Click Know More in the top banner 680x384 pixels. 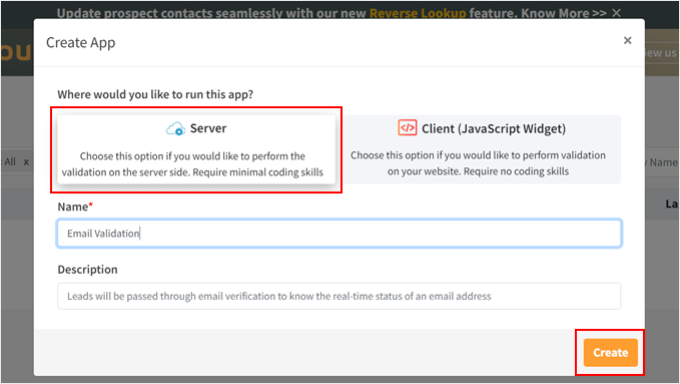(563, 13)
